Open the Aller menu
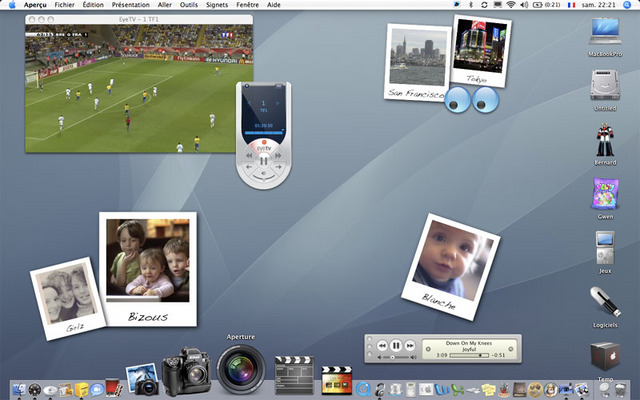The height and width of the screenshot is (400, 640). [x=164, y=5]
